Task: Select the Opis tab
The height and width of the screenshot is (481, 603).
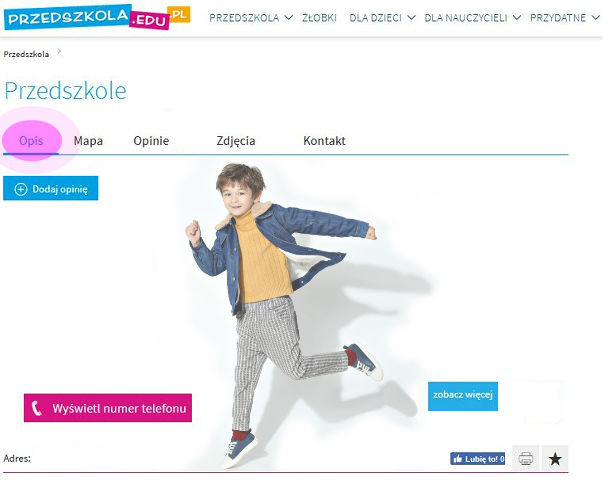Action: [31, 141]
